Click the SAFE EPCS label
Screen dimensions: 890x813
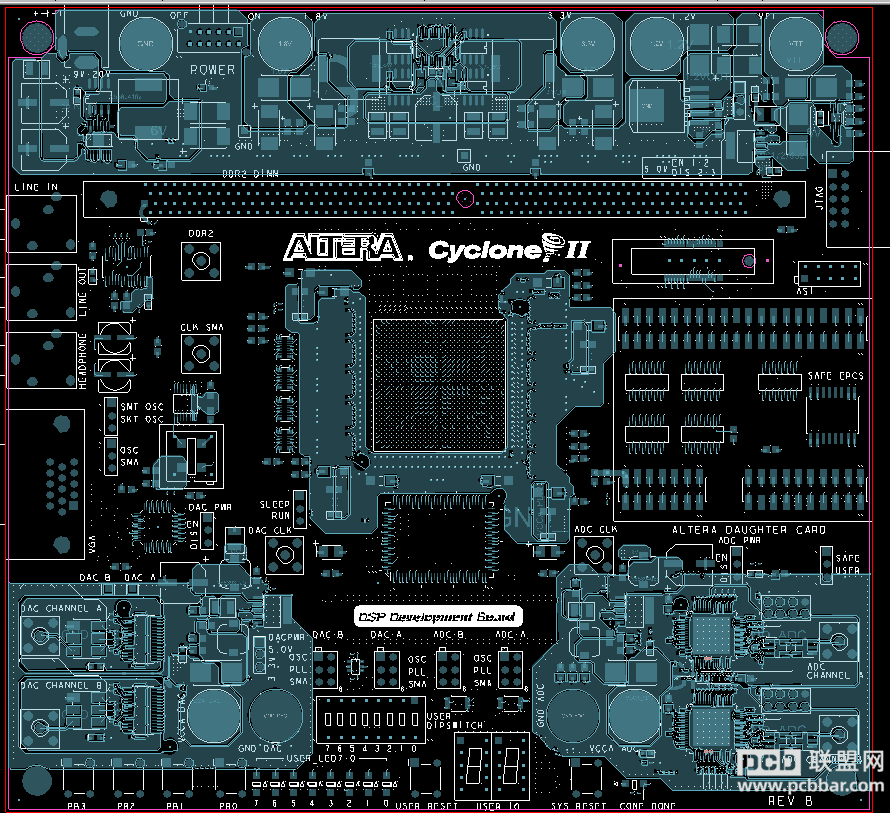[836, 376]
